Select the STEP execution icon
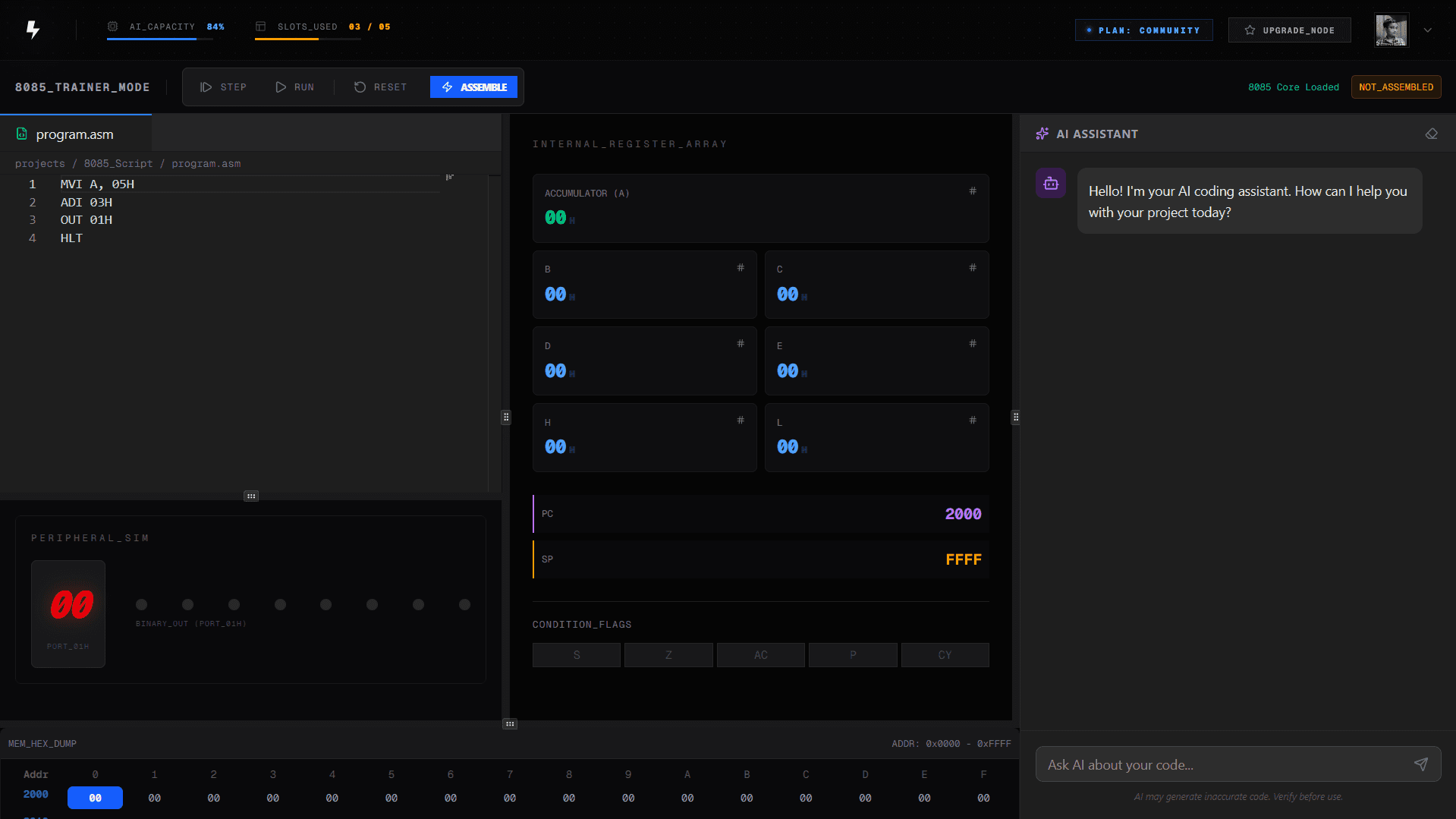This screenshot has height=819, width=1456. coord(206,87)
